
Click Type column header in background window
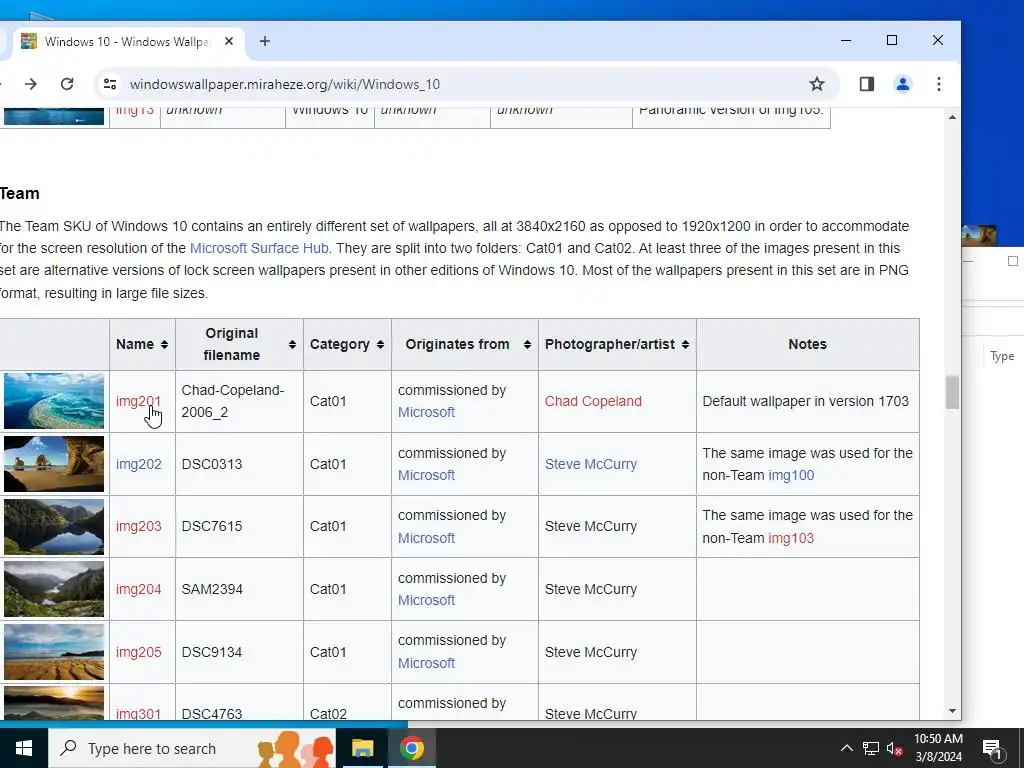(x=1002, y=356)
